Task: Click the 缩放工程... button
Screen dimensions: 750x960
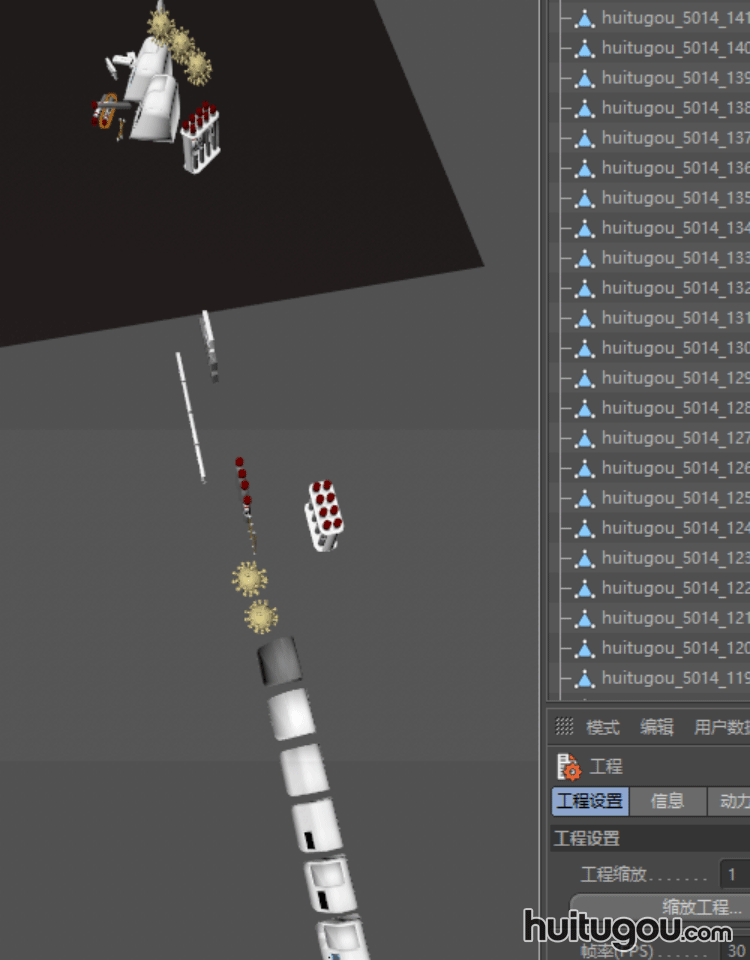Action: 661,906
